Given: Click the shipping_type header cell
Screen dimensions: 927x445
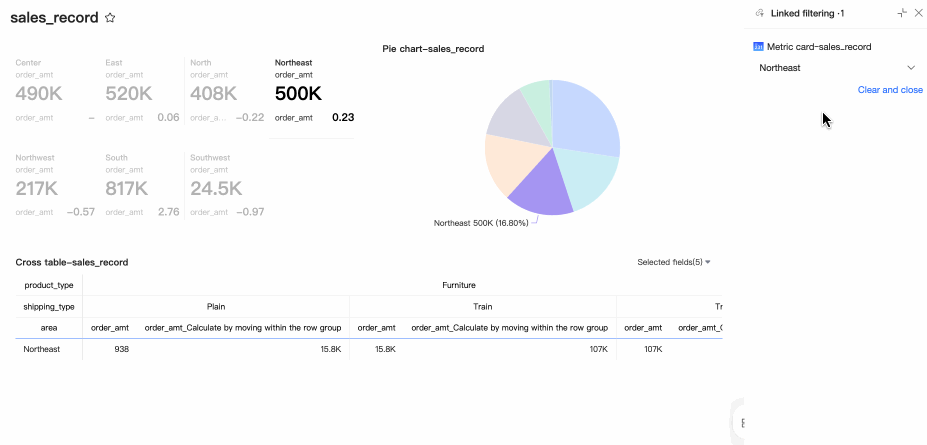Looking at the screenshot, I should (49, 307).
